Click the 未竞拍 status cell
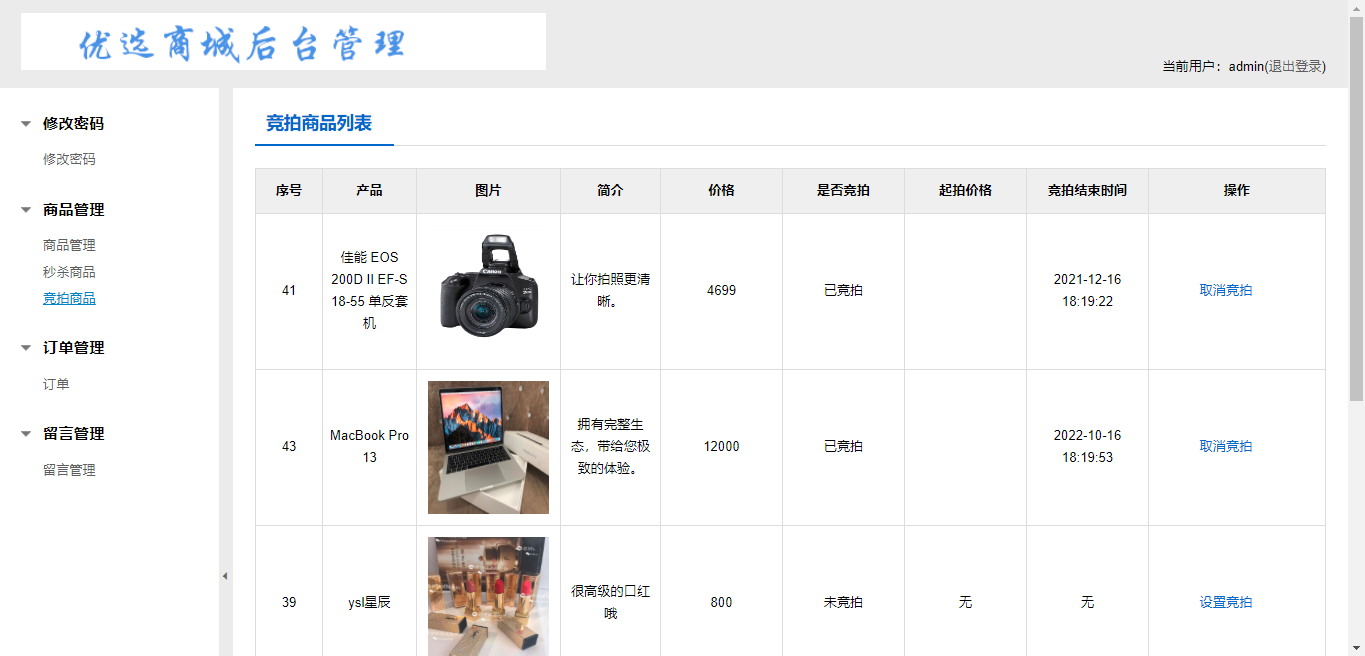Viewport: 1365px width, 656px height. coord(843,602)
